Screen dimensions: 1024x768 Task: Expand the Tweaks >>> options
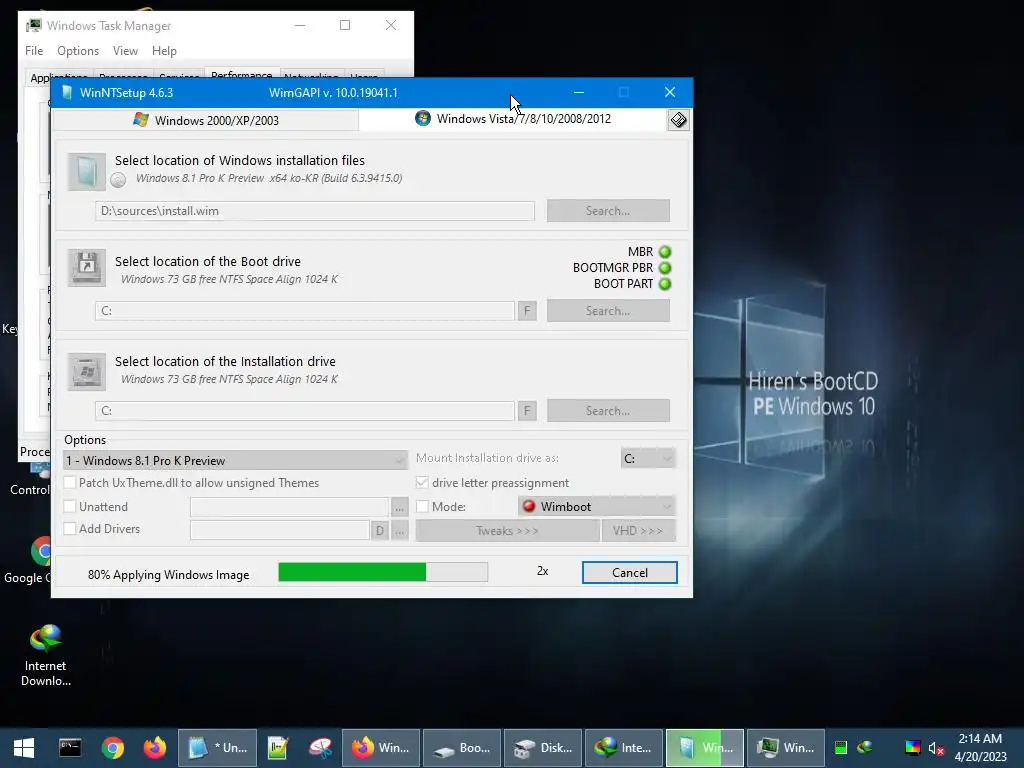tap(507, 530)
